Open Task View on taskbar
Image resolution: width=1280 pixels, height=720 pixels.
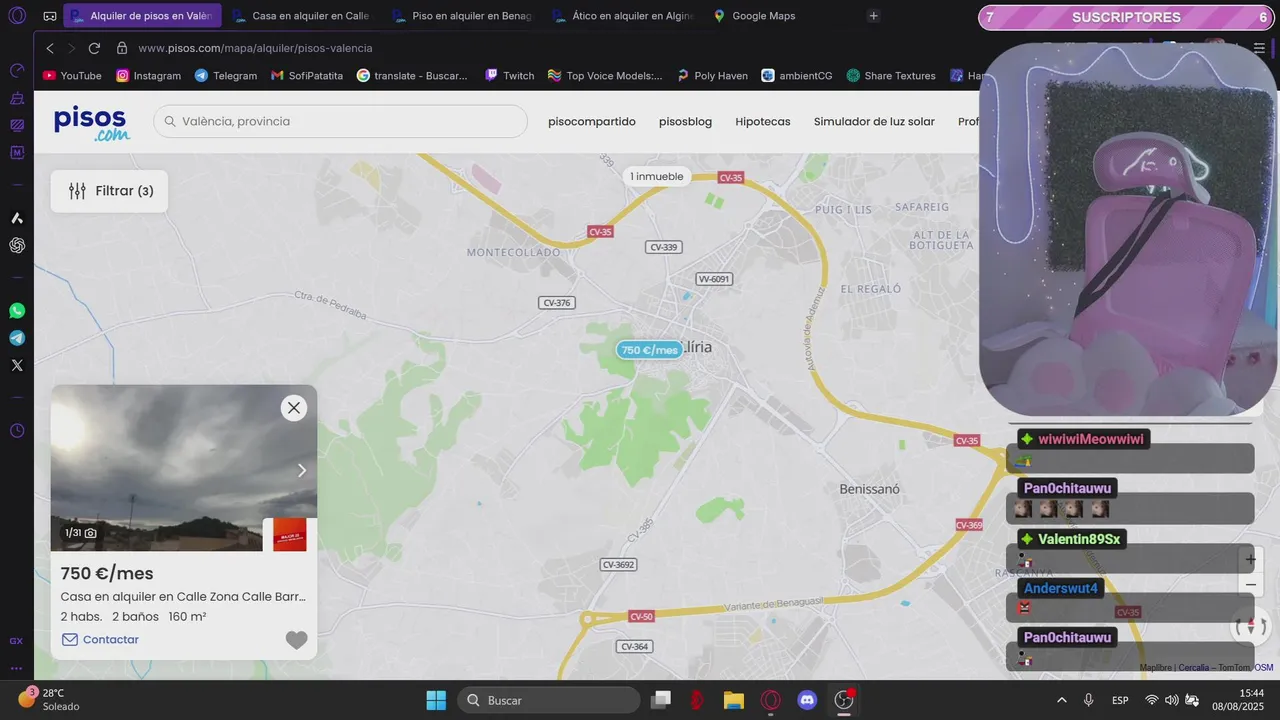[x=660, y=700]
